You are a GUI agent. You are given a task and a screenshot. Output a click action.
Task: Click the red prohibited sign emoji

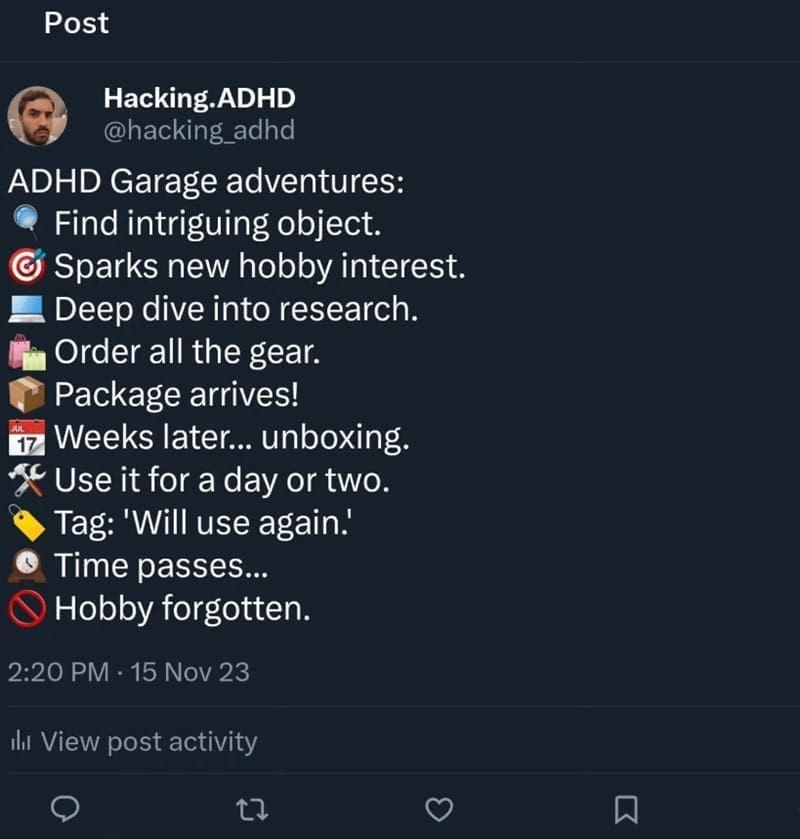[27, 608]
